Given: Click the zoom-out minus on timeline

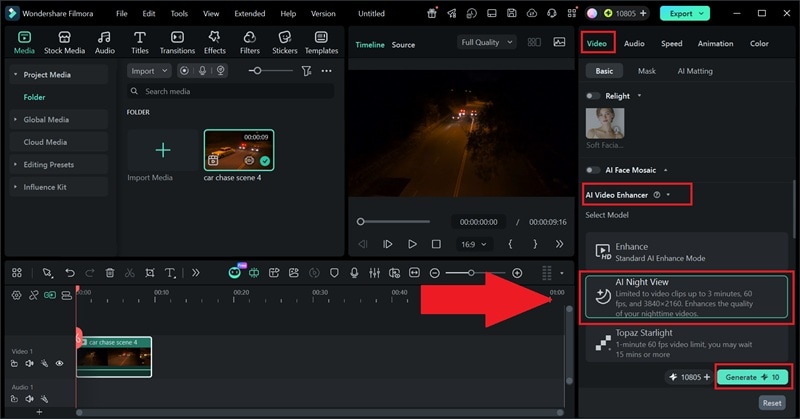Looking at the screenshot, I should (434, 273).
